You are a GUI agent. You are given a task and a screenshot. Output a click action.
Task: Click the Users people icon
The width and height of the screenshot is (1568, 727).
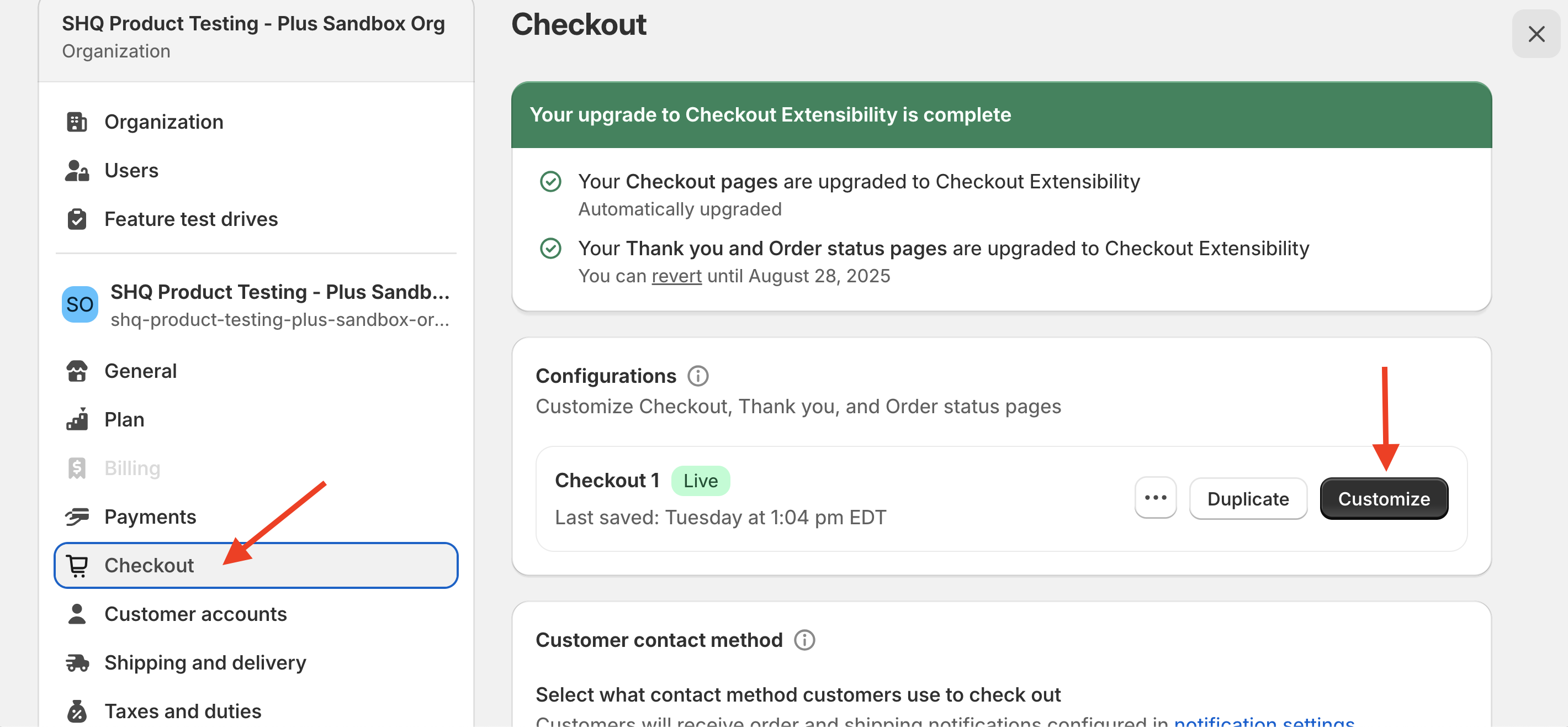tap(77, 171)
